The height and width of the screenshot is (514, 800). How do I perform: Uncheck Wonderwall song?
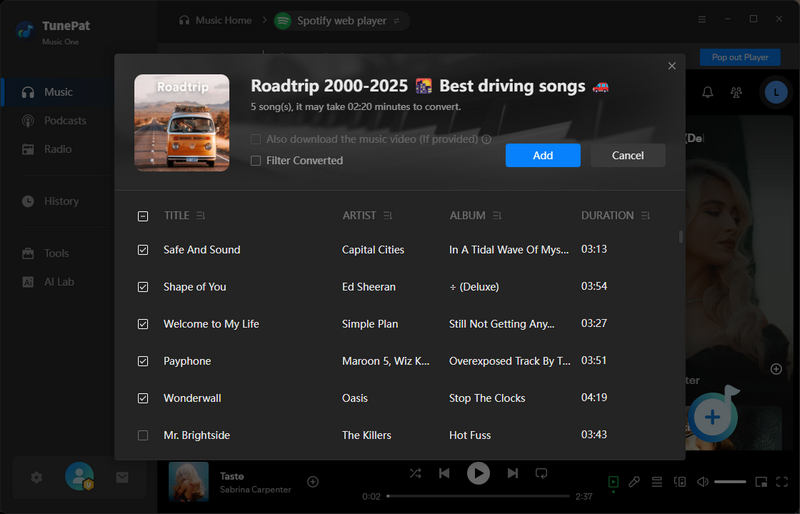(143, 398)
